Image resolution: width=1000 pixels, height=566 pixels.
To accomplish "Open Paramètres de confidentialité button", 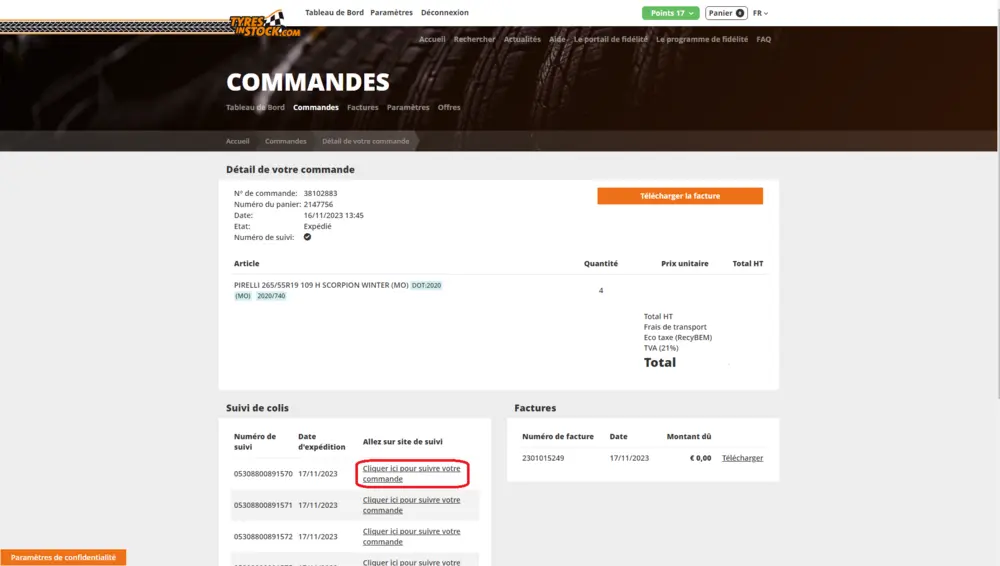I will click(x=63, y=557).
